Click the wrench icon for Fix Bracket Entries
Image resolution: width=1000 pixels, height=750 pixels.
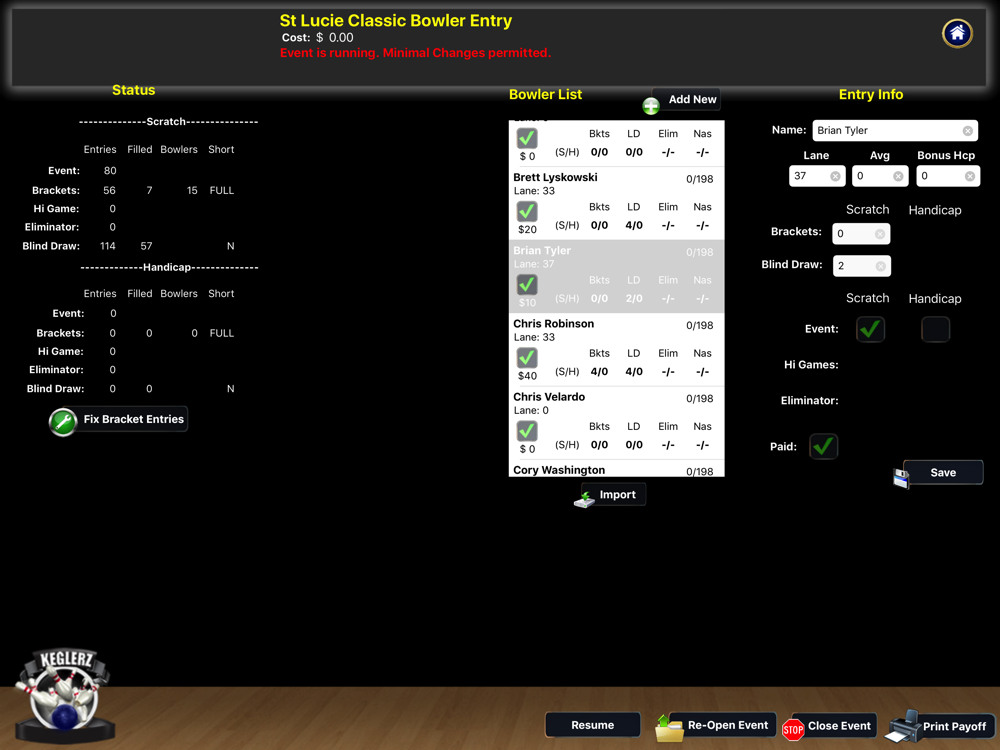[63, 422]
